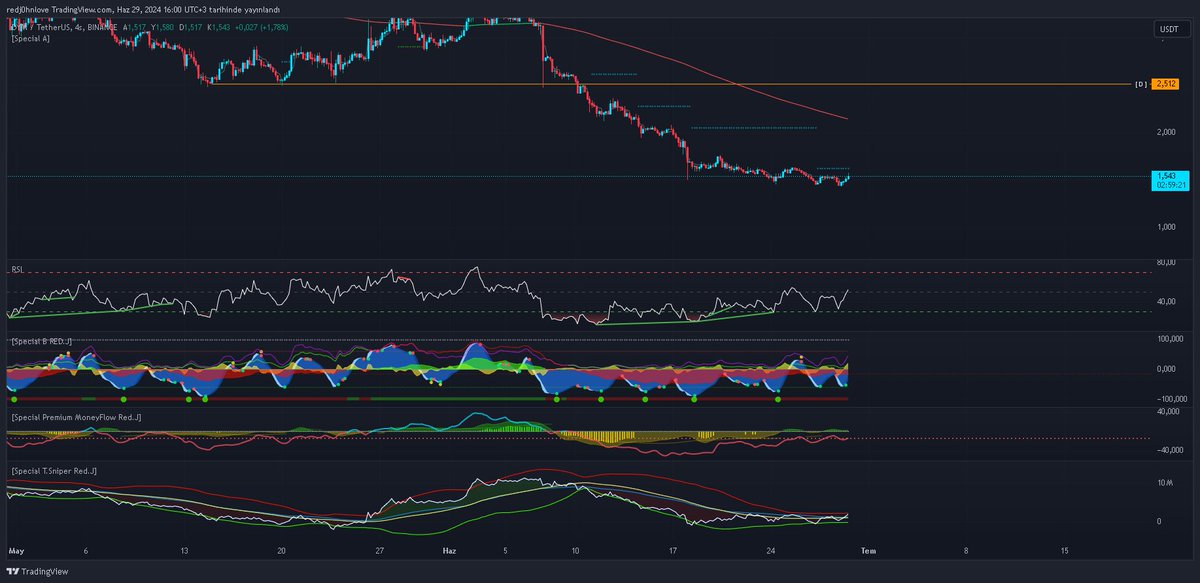Click the May label on time axis

pyautogui.click(x=15, y=550)
